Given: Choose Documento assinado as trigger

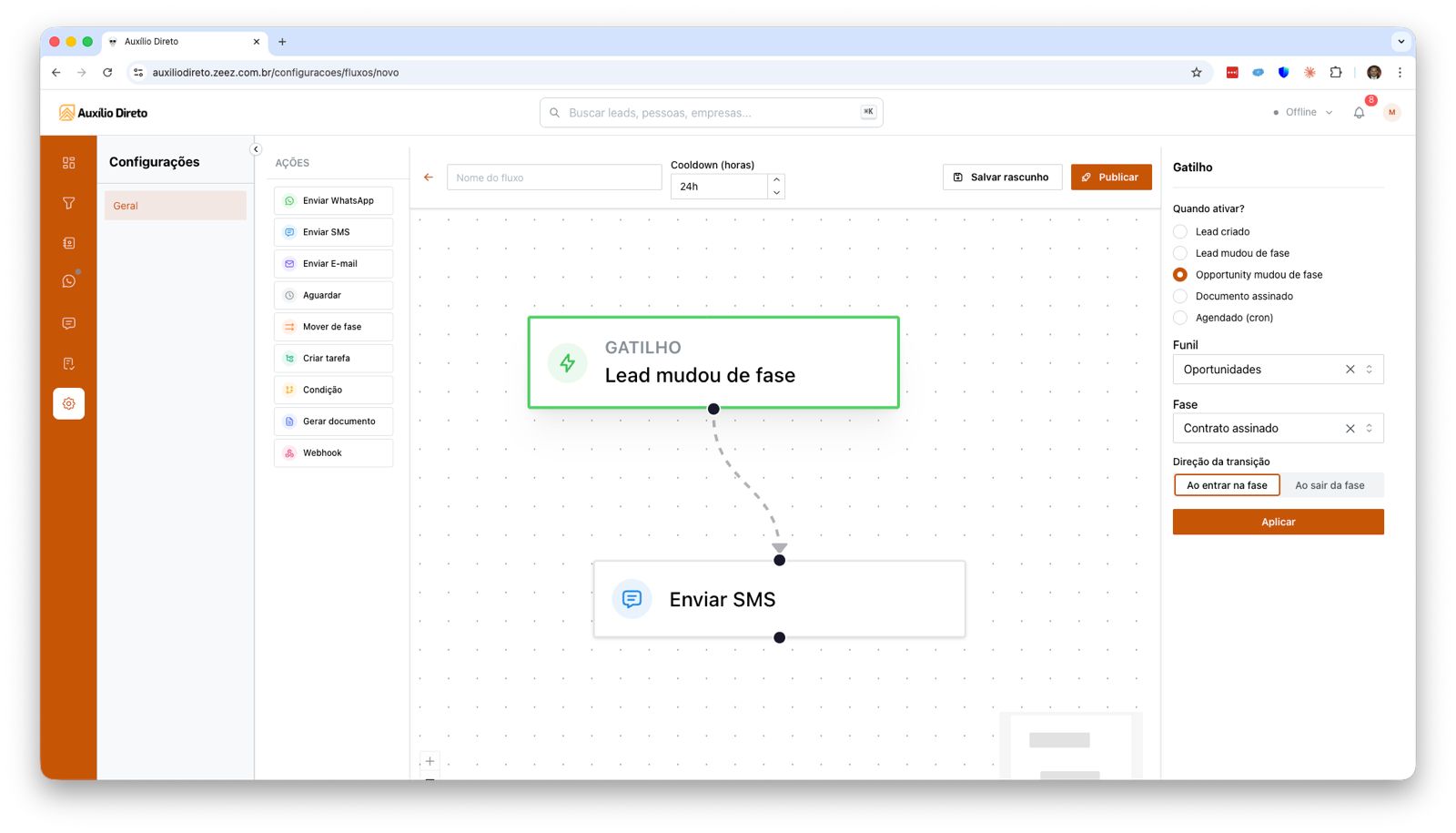Looking at the screenshot, I should [1180, 296].
